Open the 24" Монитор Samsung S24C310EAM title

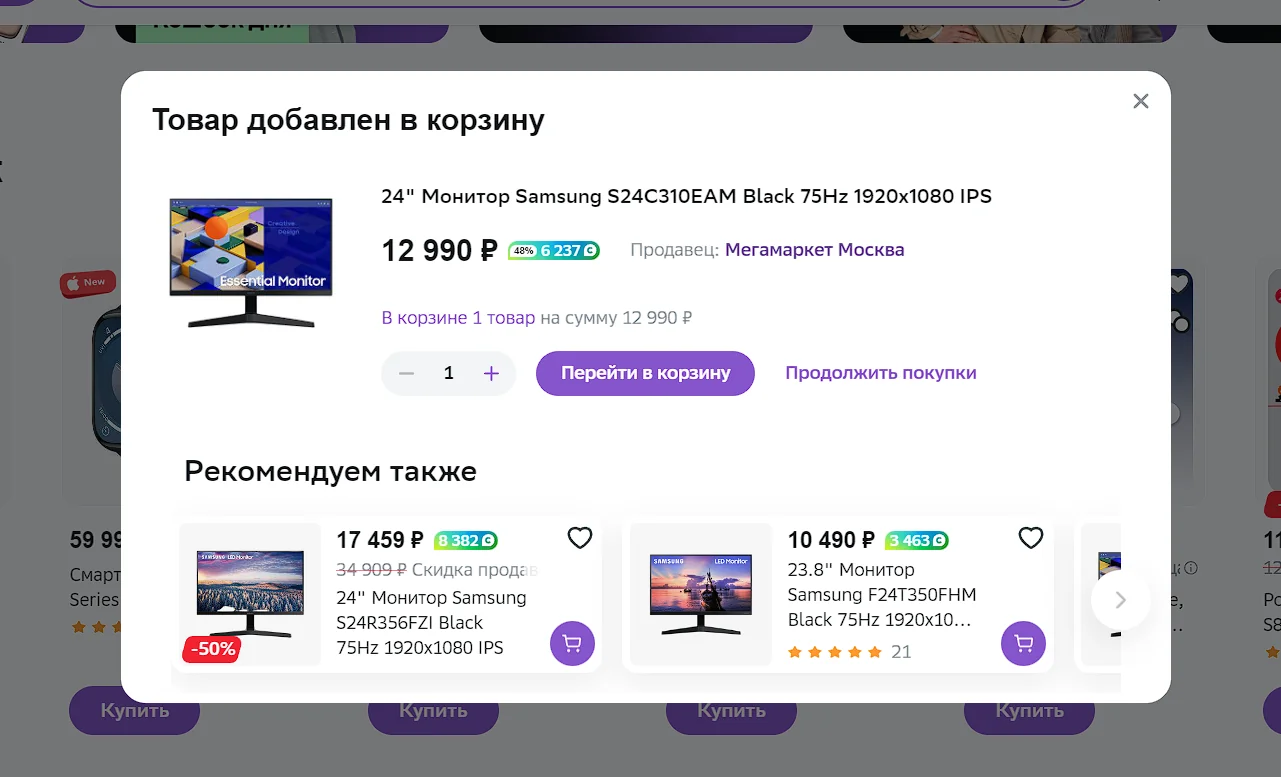coord(686,196)
